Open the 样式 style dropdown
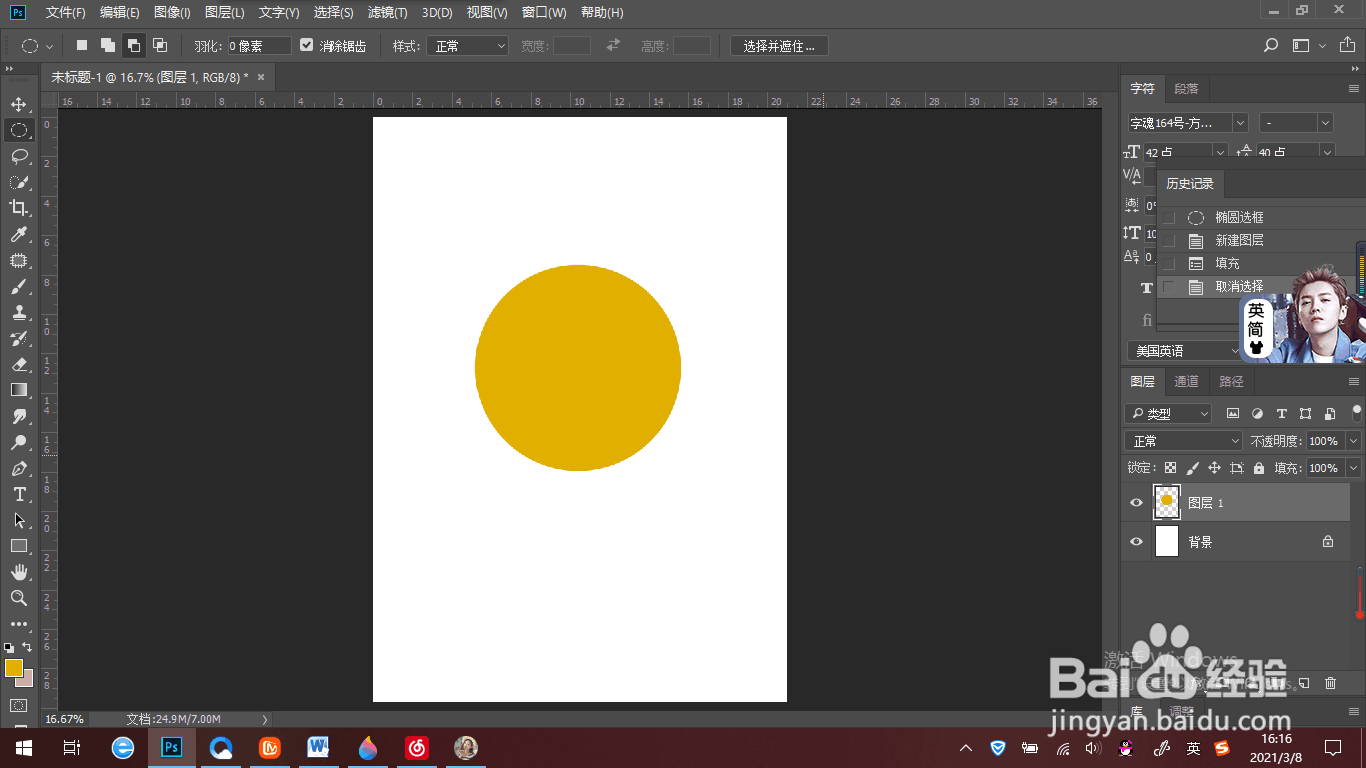 (x=468, y=46)
